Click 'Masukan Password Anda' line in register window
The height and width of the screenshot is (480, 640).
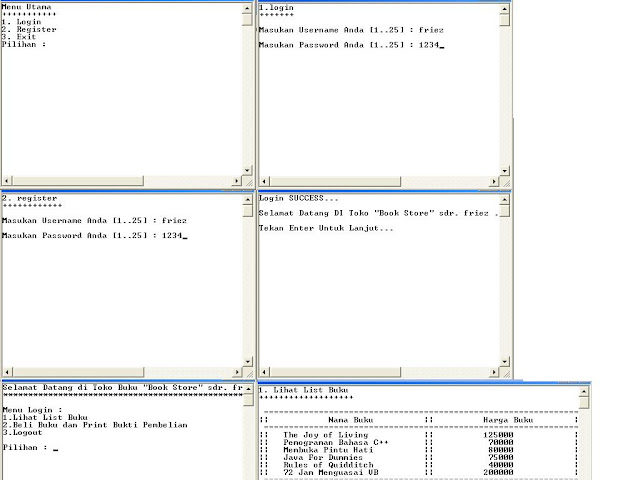[94, 236]
